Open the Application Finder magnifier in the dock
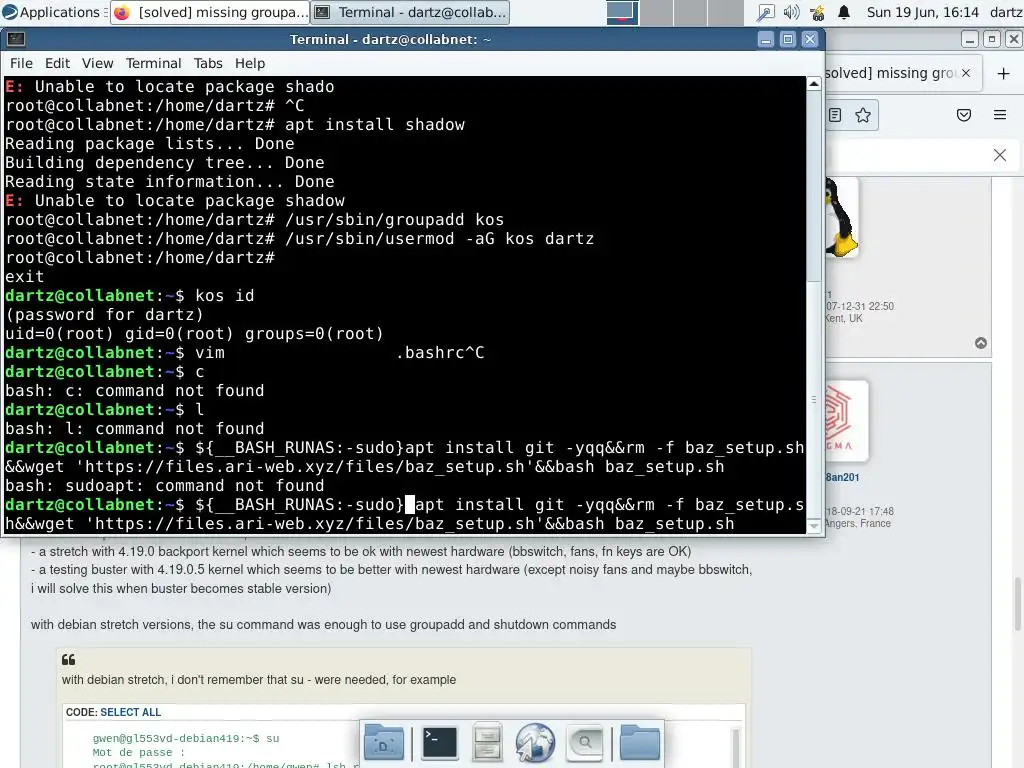The height and width of the screenshot is (768, 1024). pos(584,743)
